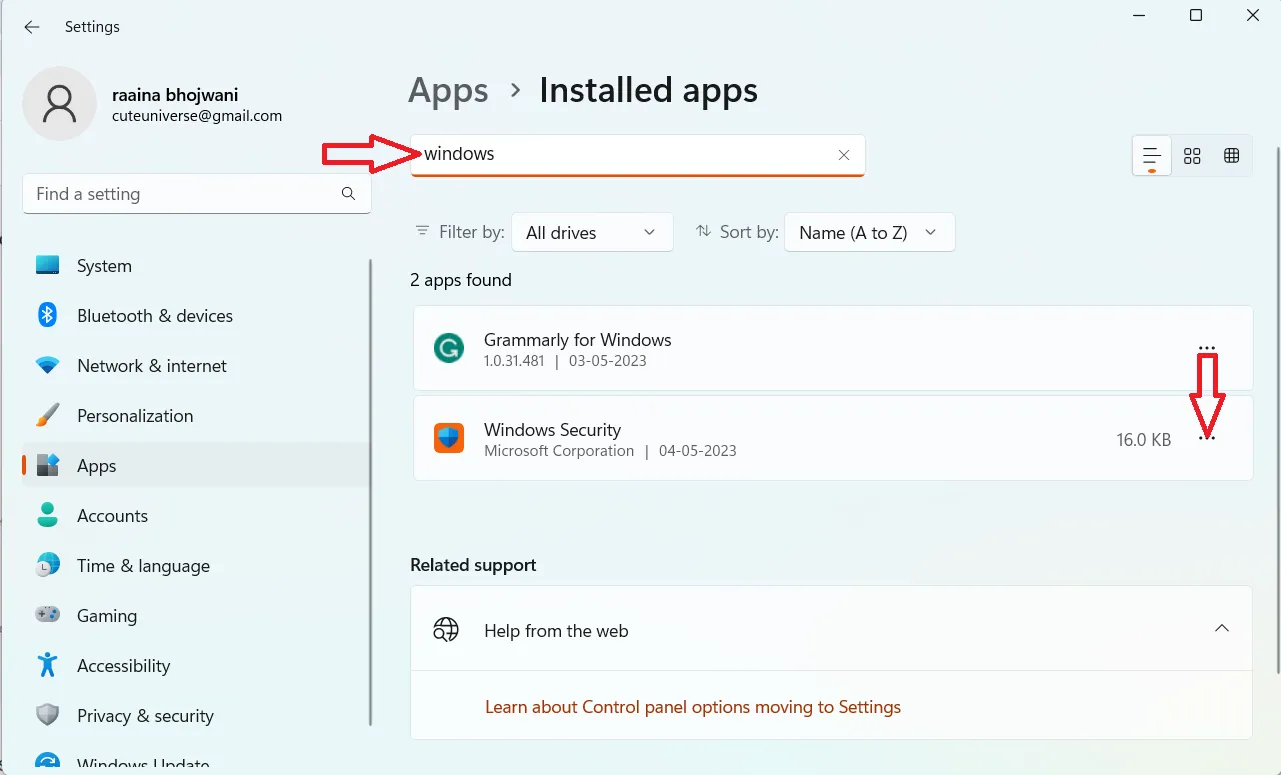1281x775 pixels.
Task: Click the Grammarly app icon
Action: (449, 348)
